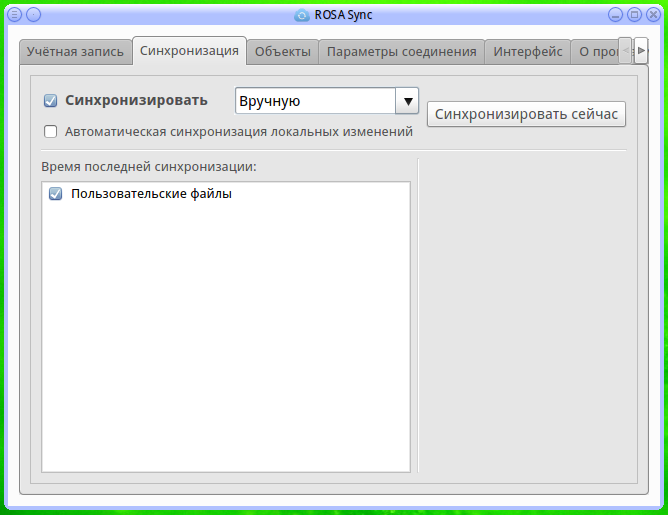Uncheck the Пользовательские файлы checkbox

click(55, 194)
